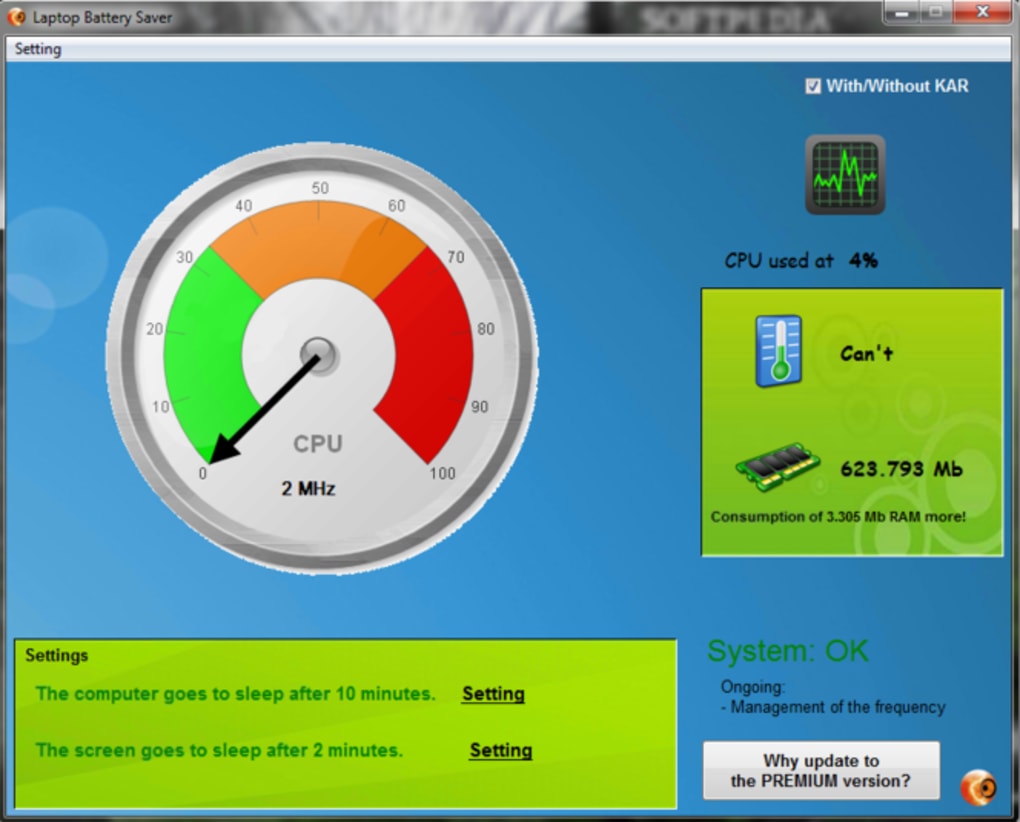
Task: Click the 'CPU used at 4%' text
Action: click(801, 261)
